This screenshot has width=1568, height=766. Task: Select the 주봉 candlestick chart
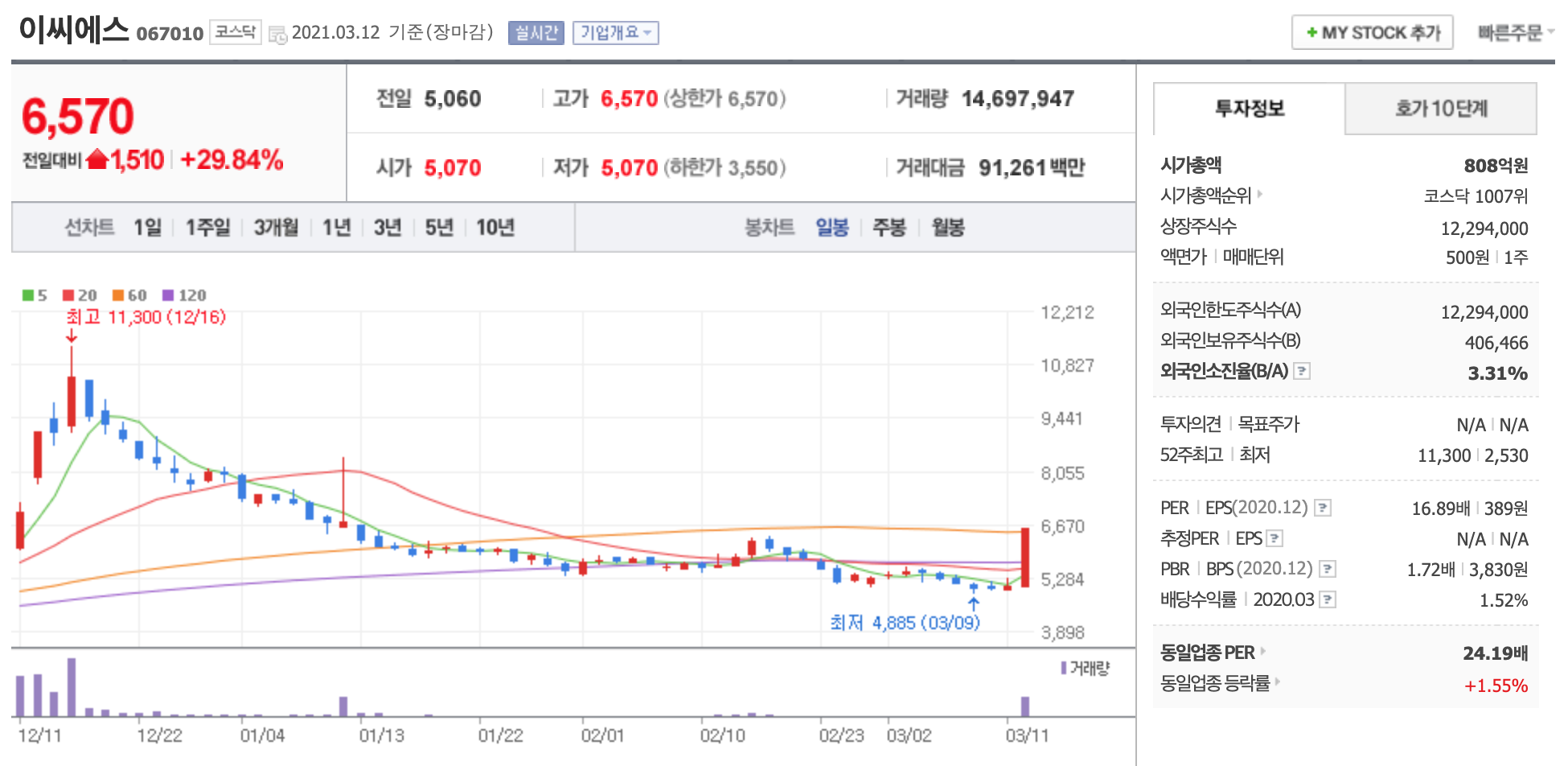pos(889,228)
